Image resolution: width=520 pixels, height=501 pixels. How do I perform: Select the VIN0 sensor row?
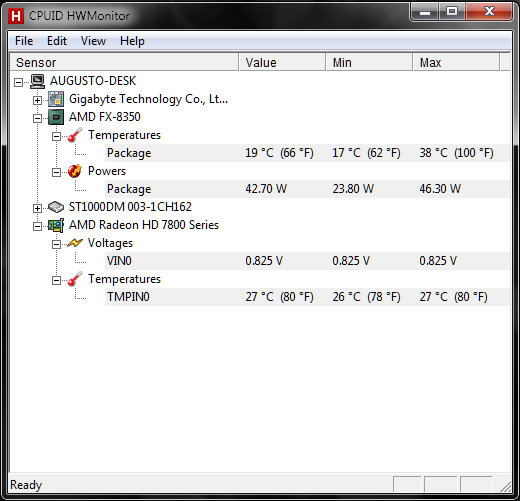click(x=307, y=261)
